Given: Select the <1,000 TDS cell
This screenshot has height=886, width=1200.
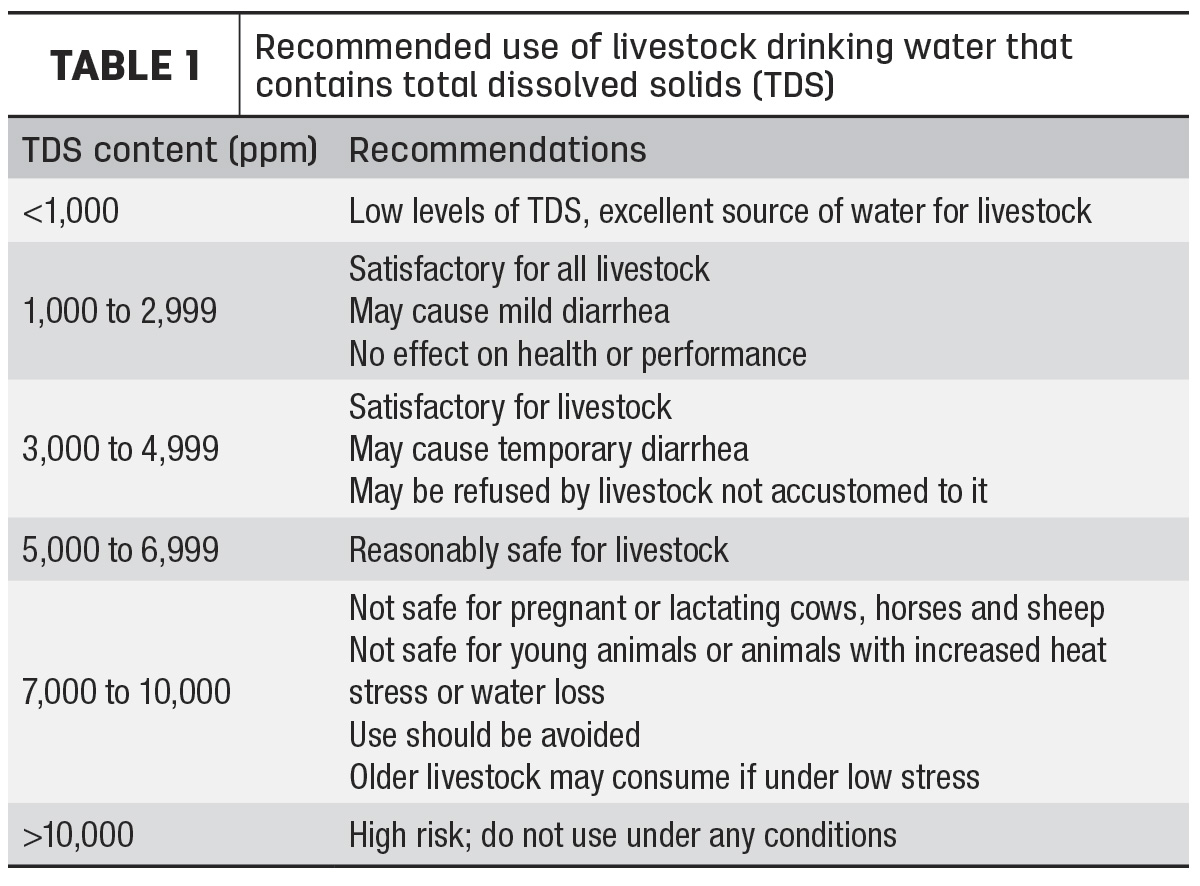Looking at the screenshot, I should pos(70,211).
